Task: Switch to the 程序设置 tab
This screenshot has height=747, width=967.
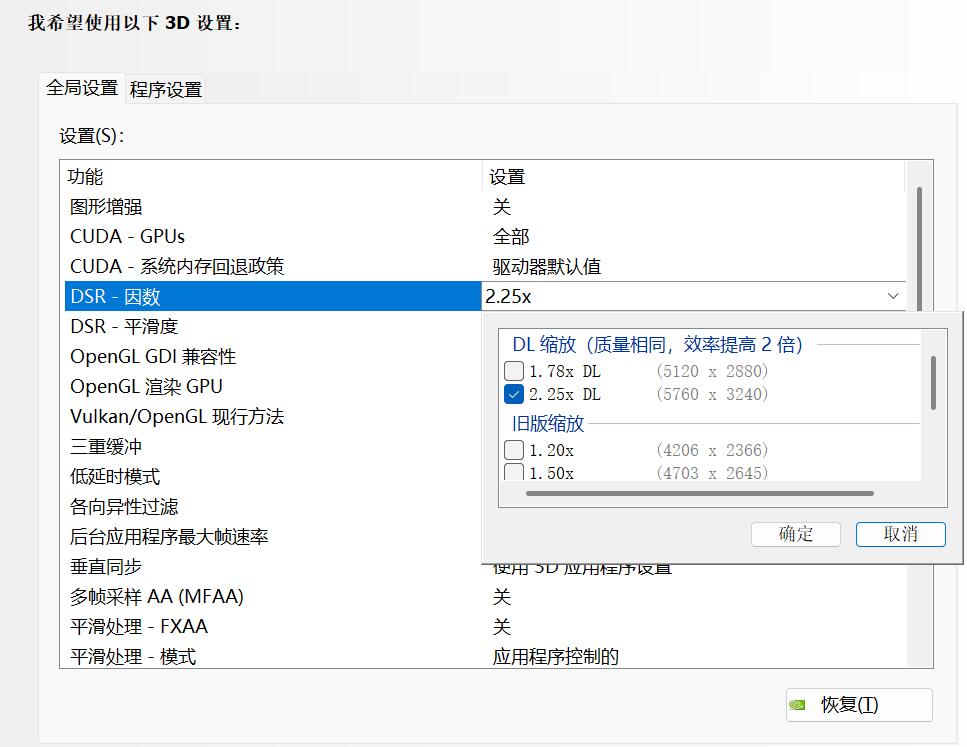Action: (166, 89)
